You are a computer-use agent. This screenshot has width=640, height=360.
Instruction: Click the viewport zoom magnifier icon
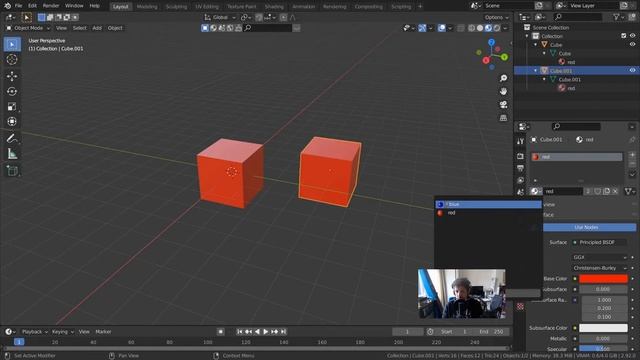point(504,78)
